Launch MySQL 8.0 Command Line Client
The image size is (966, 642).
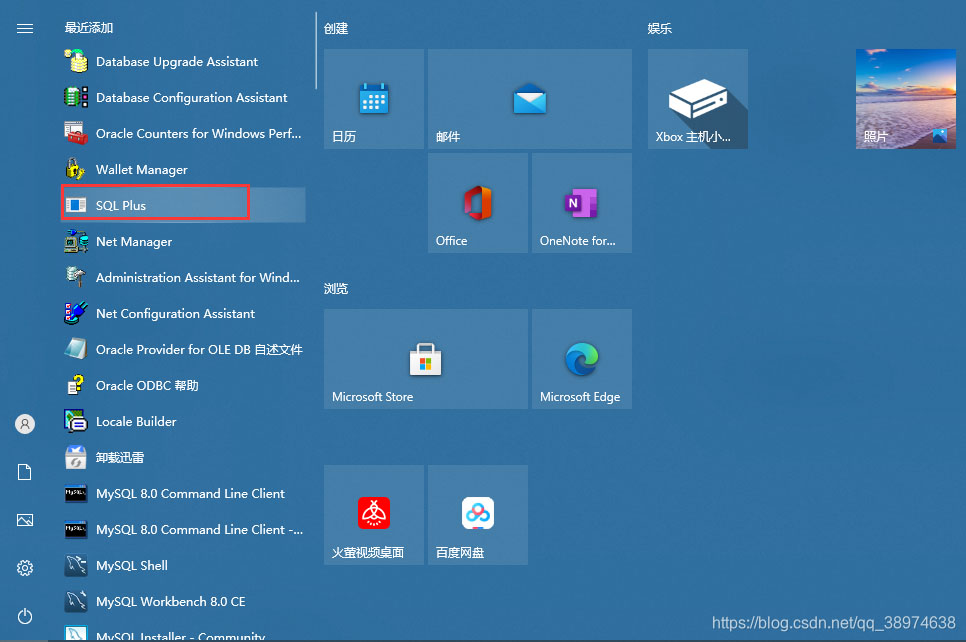click(184, 494)
